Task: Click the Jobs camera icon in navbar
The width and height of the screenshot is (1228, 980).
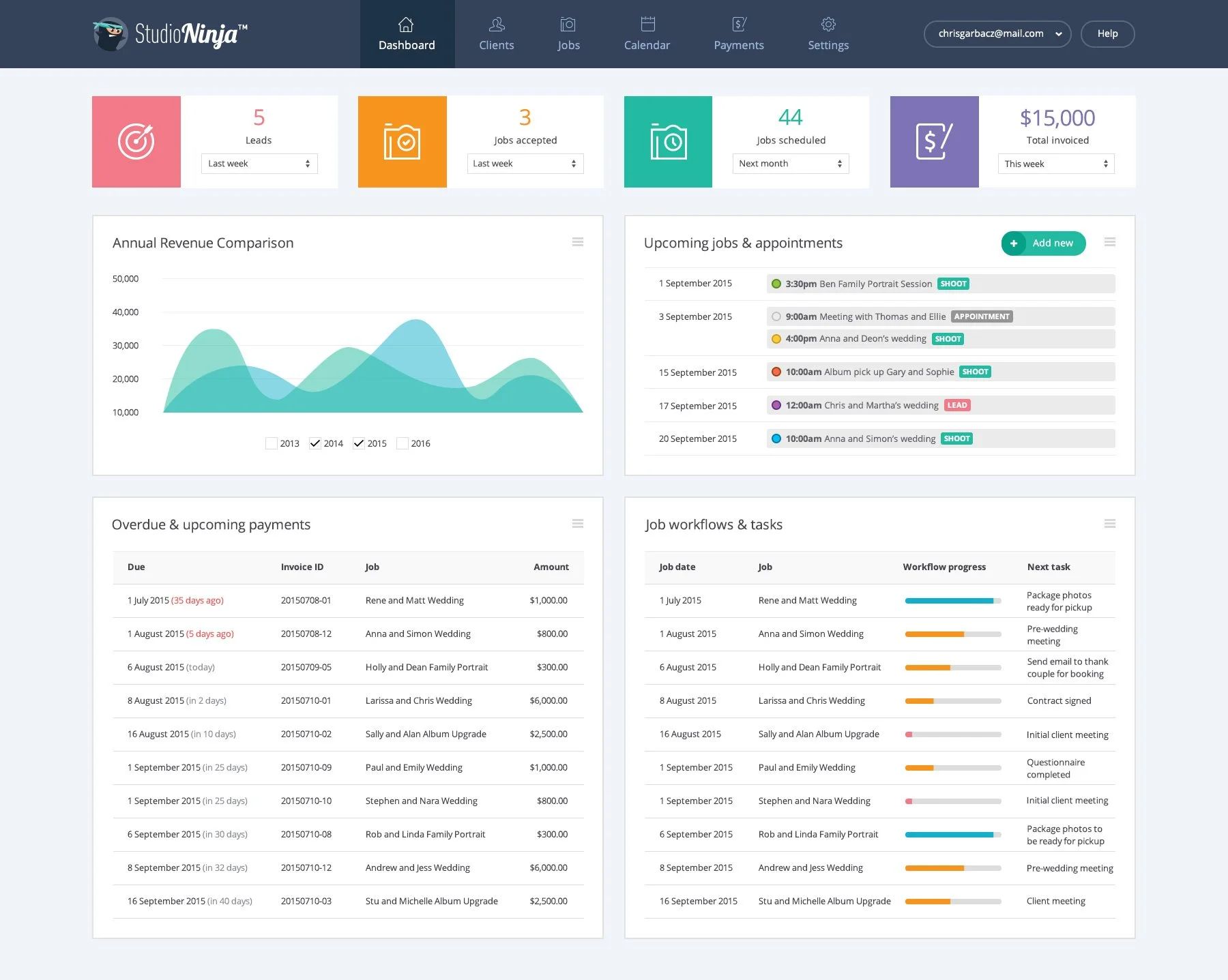Action: pyautogui.click(x=568, y=25)
